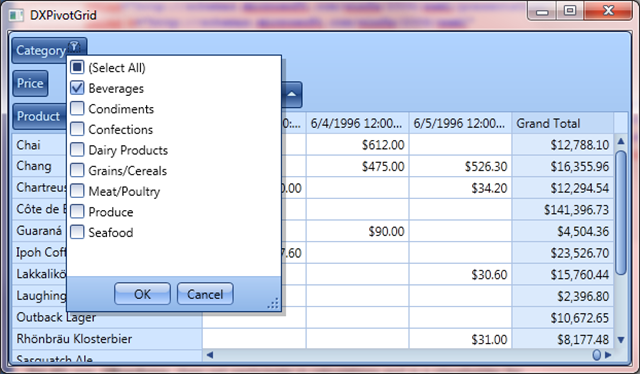Click horizontal scrollbar left arrow
The height and width of the screenshot is (374, 640).
pyautogui.click(x=210, y=355)
